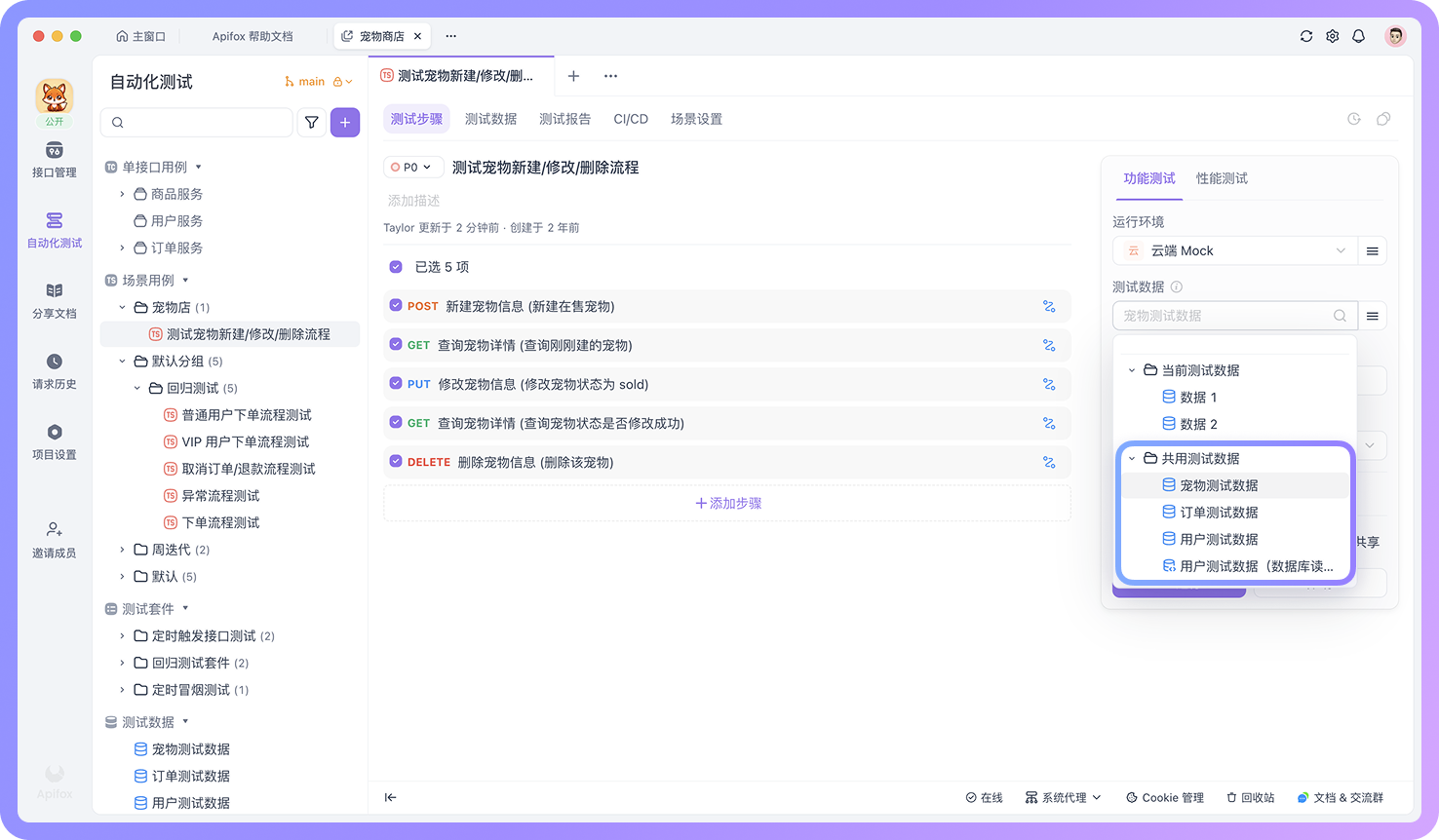Uncheck the DELETE 删除宠物信息 step
This screenshot has height=840, width=1439.
pyautogui.click(x=396, y=462)
